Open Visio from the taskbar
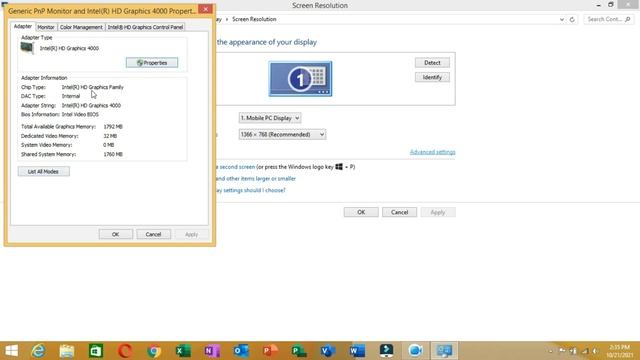Viewport: 640px width, 360px height. 328,351
